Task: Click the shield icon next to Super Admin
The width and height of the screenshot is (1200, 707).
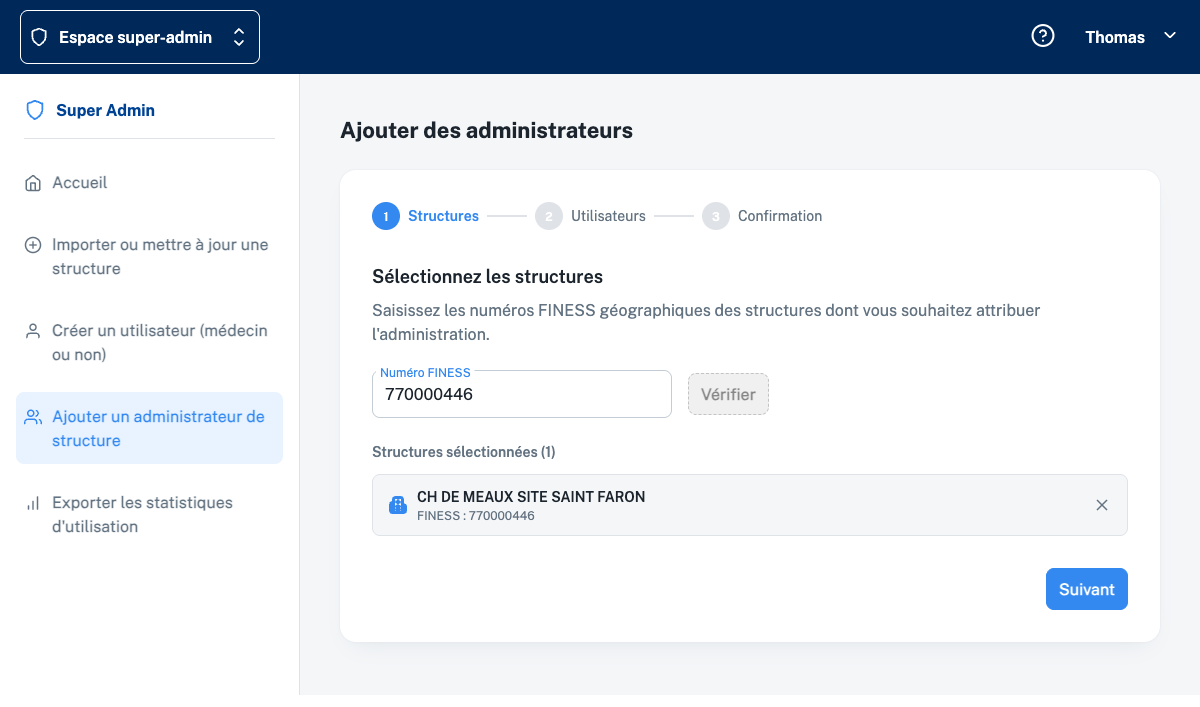Action: 35,109
